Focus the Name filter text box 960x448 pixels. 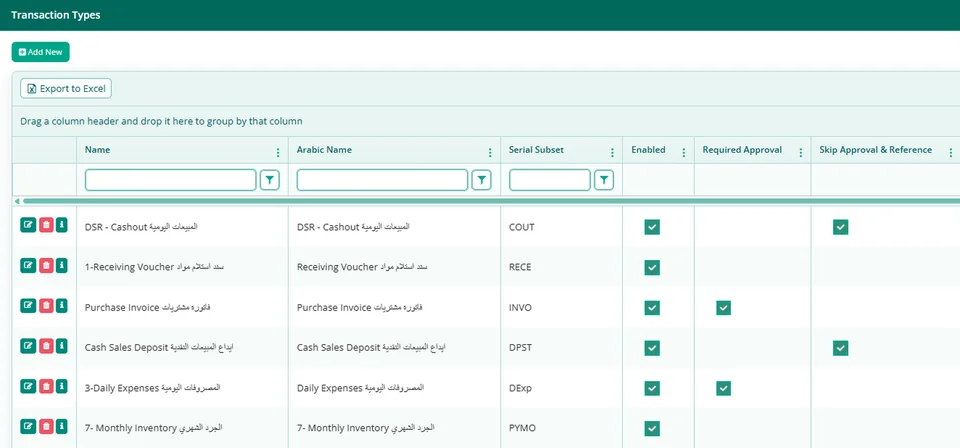coord(171,180)
